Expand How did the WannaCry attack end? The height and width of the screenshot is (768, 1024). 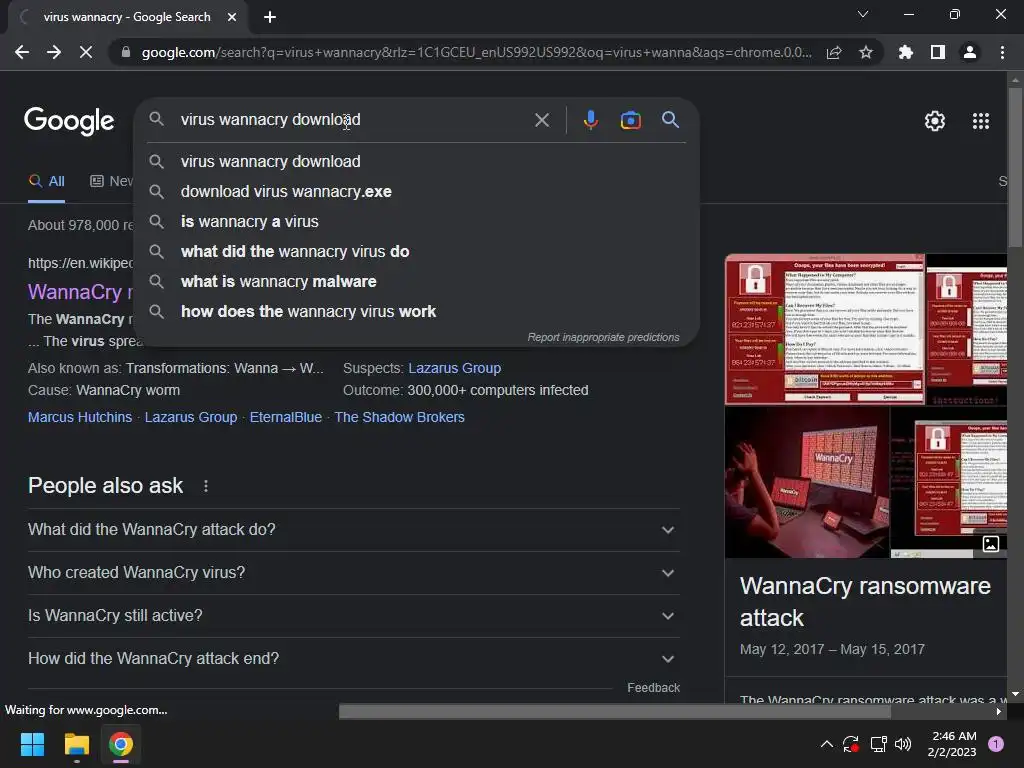click(353, 659)
